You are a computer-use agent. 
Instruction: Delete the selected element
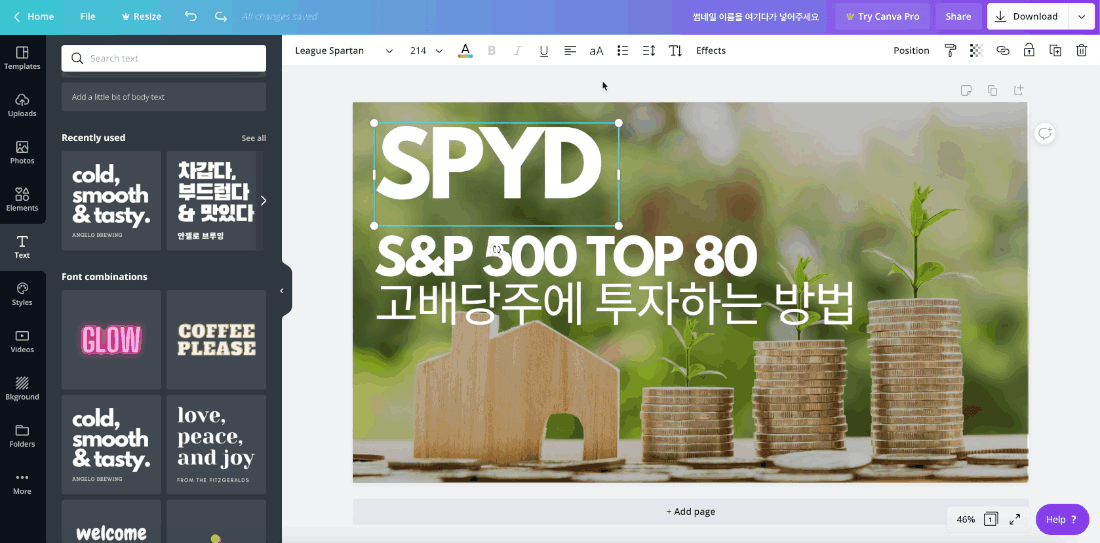(x=1081, y=51)
